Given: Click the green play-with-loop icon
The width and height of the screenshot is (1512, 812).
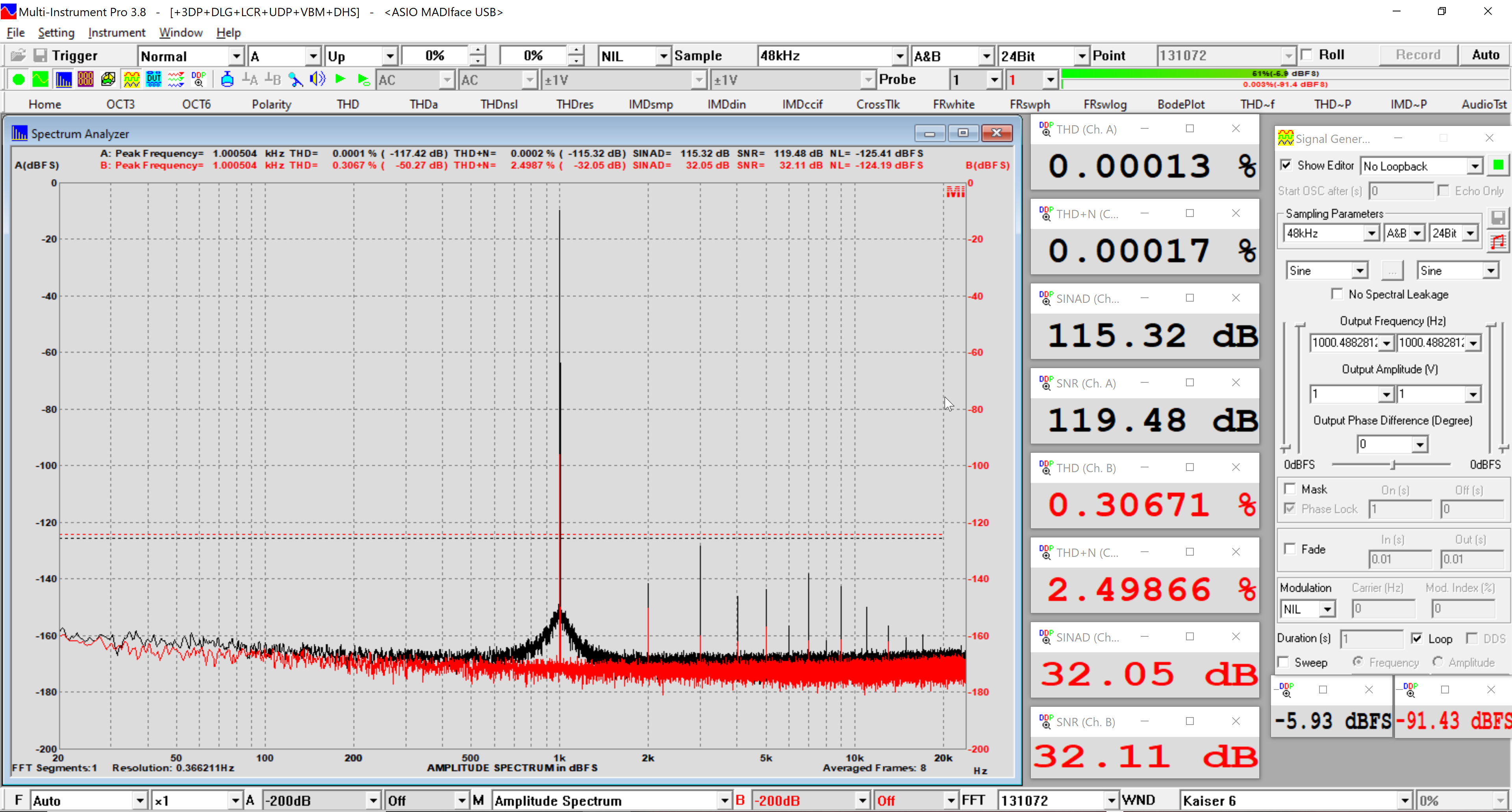Looking at the screenshot, I should tap(363, 79).
